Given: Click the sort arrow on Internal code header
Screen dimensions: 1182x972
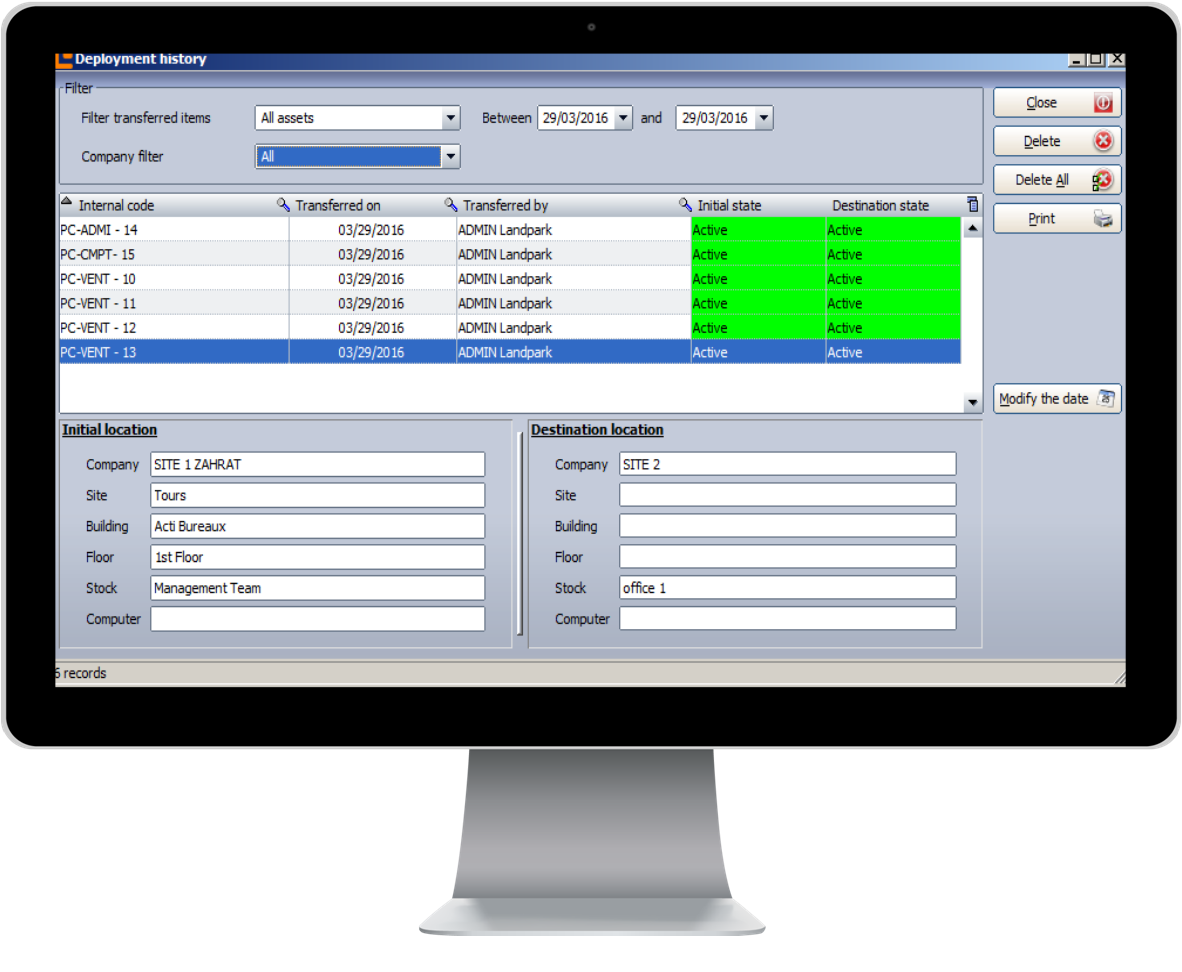Looking at the screenshot, I should click(66, 201).
